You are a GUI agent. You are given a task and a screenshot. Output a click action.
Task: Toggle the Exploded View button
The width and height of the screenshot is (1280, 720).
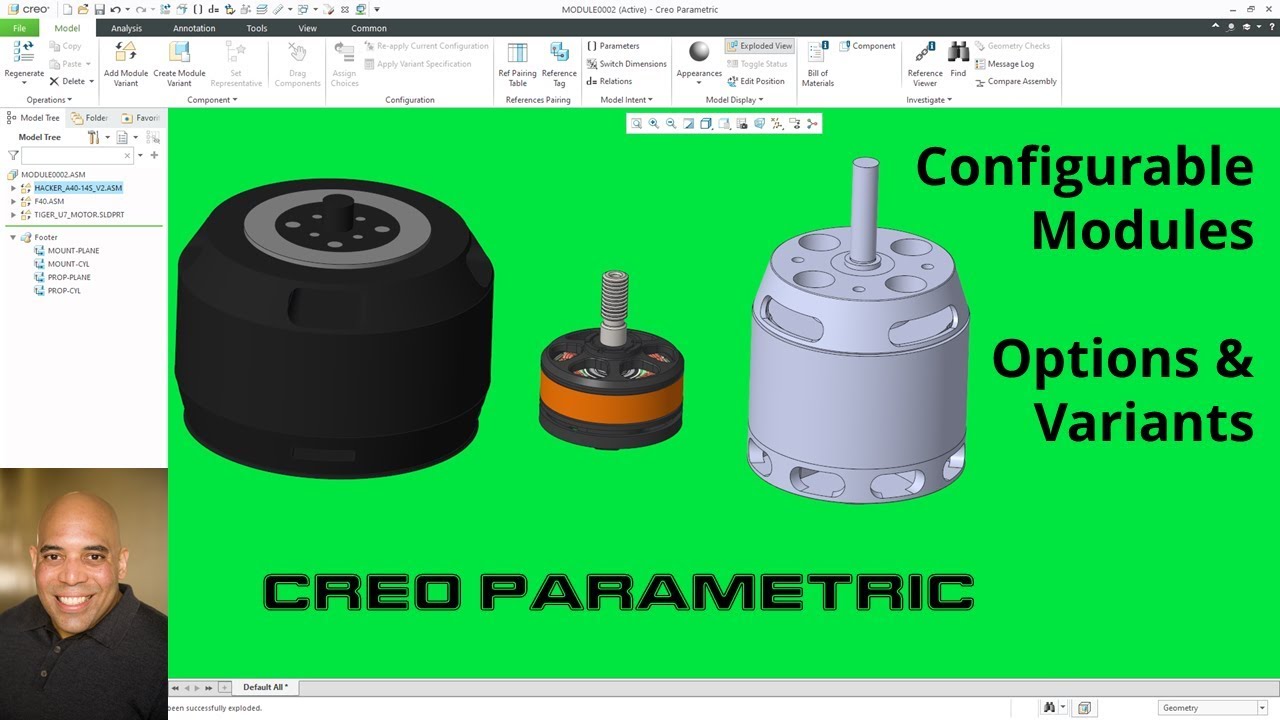[759, 46]
